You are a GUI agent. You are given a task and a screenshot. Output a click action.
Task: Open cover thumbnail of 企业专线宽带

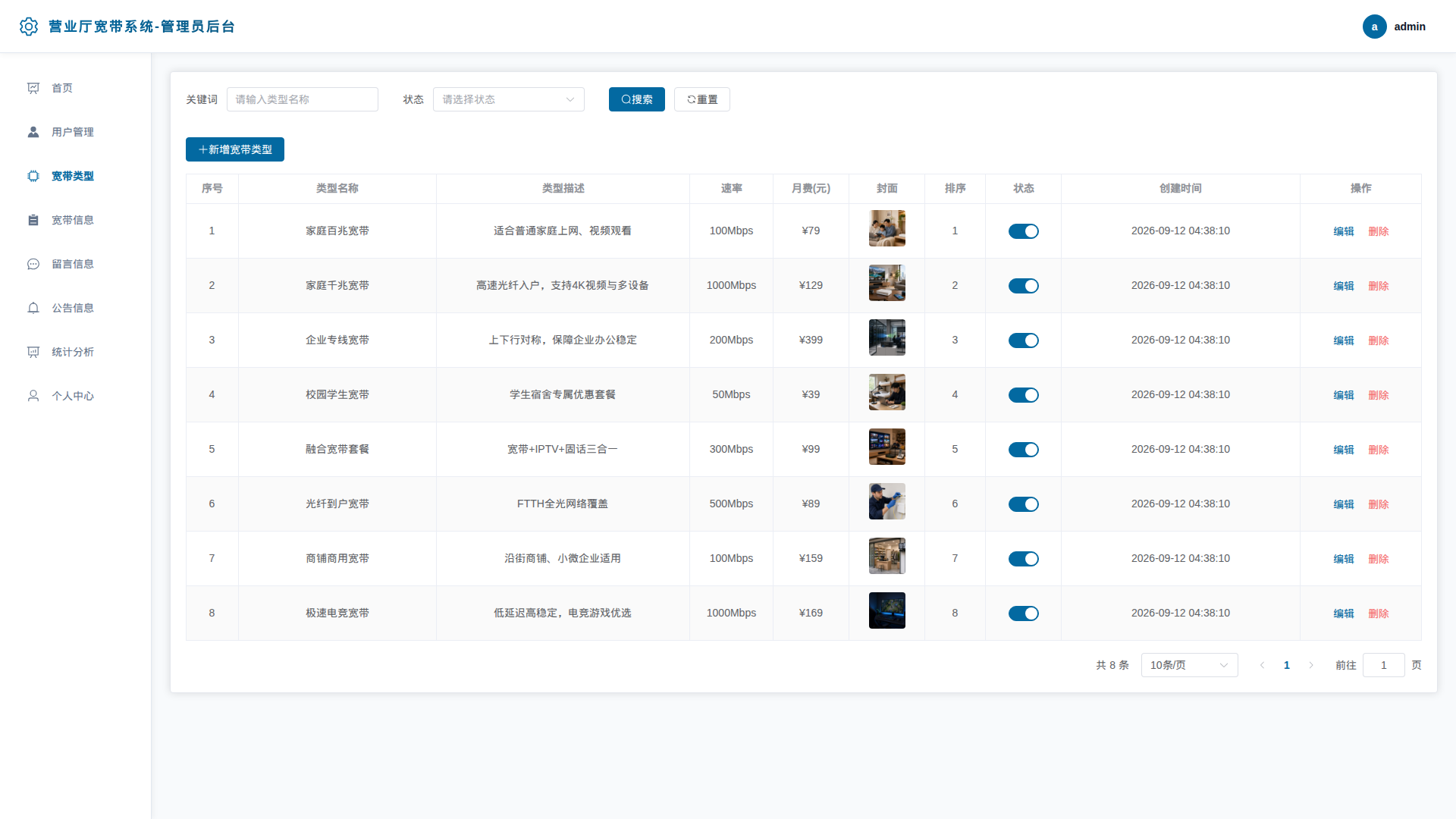[886, 337]
